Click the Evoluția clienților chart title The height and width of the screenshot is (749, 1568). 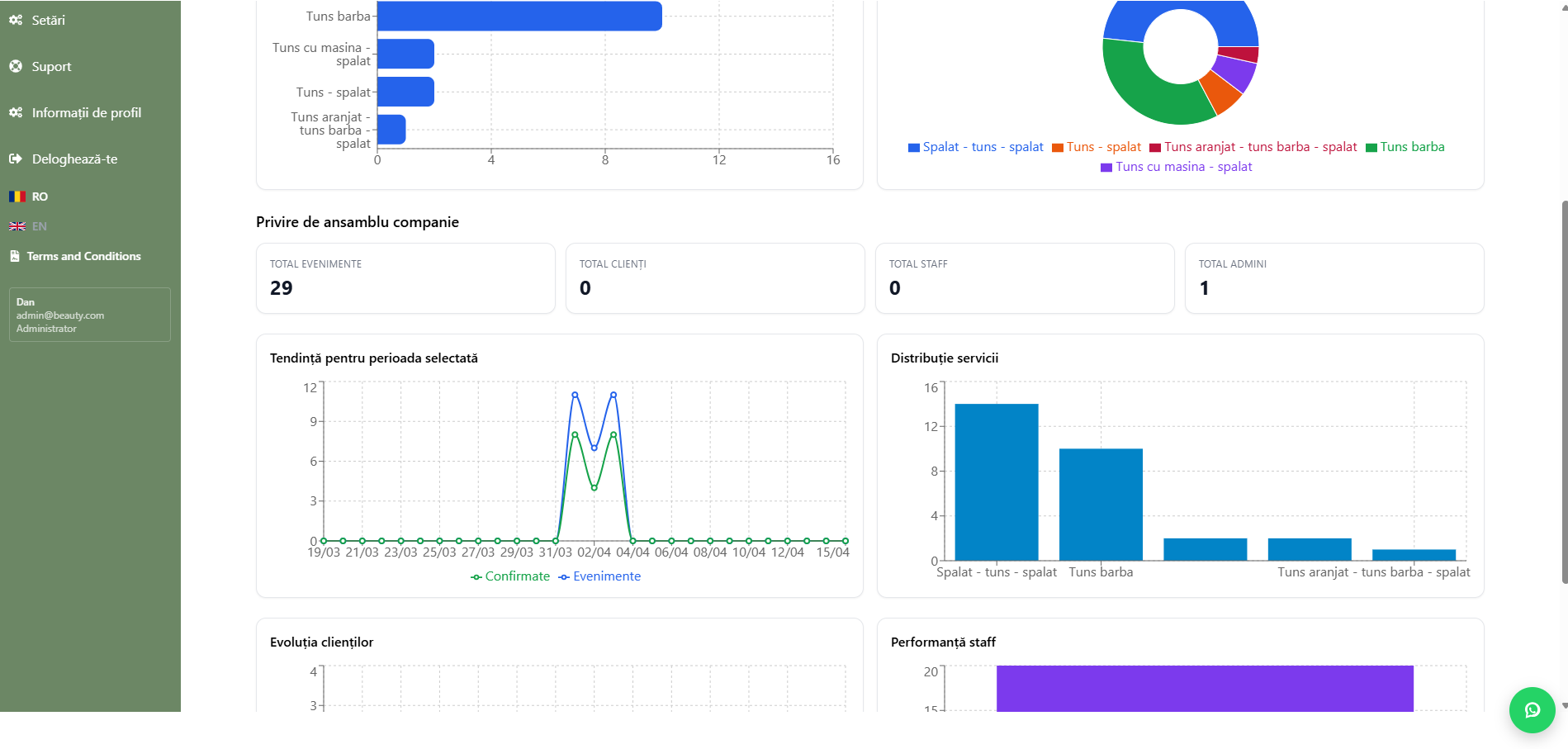tap(321, 642)
